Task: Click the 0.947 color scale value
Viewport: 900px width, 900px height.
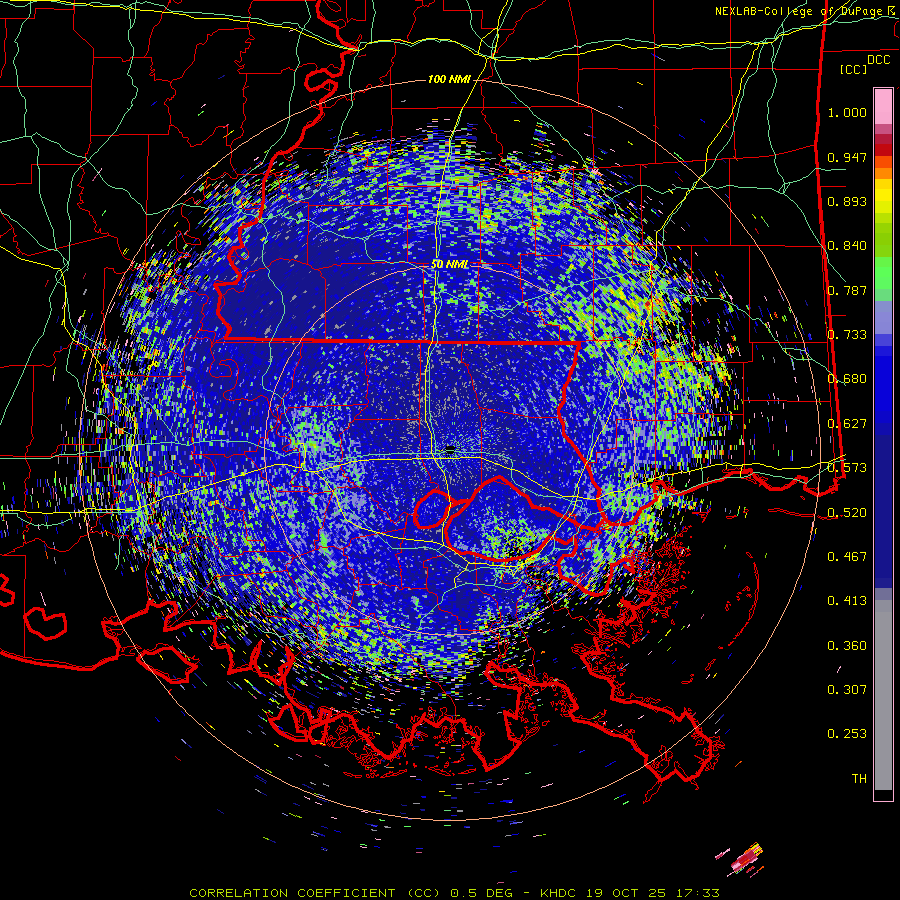Action: click(847, 157)
